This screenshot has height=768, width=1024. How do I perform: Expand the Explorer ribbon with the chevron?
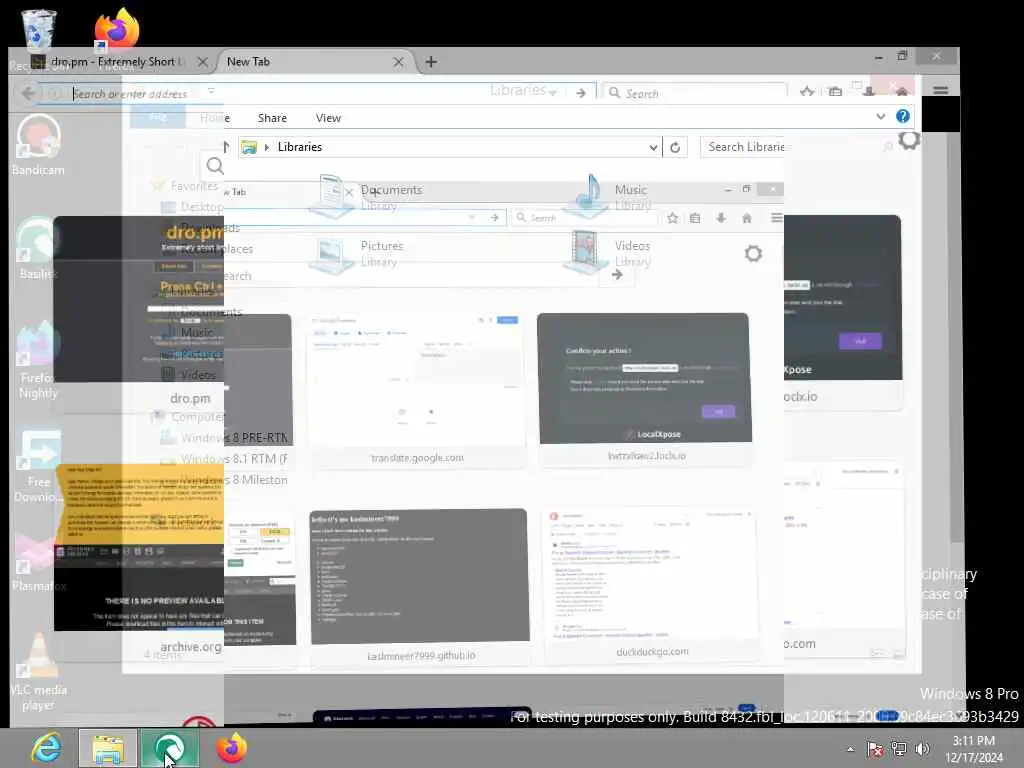coord(880,117)
